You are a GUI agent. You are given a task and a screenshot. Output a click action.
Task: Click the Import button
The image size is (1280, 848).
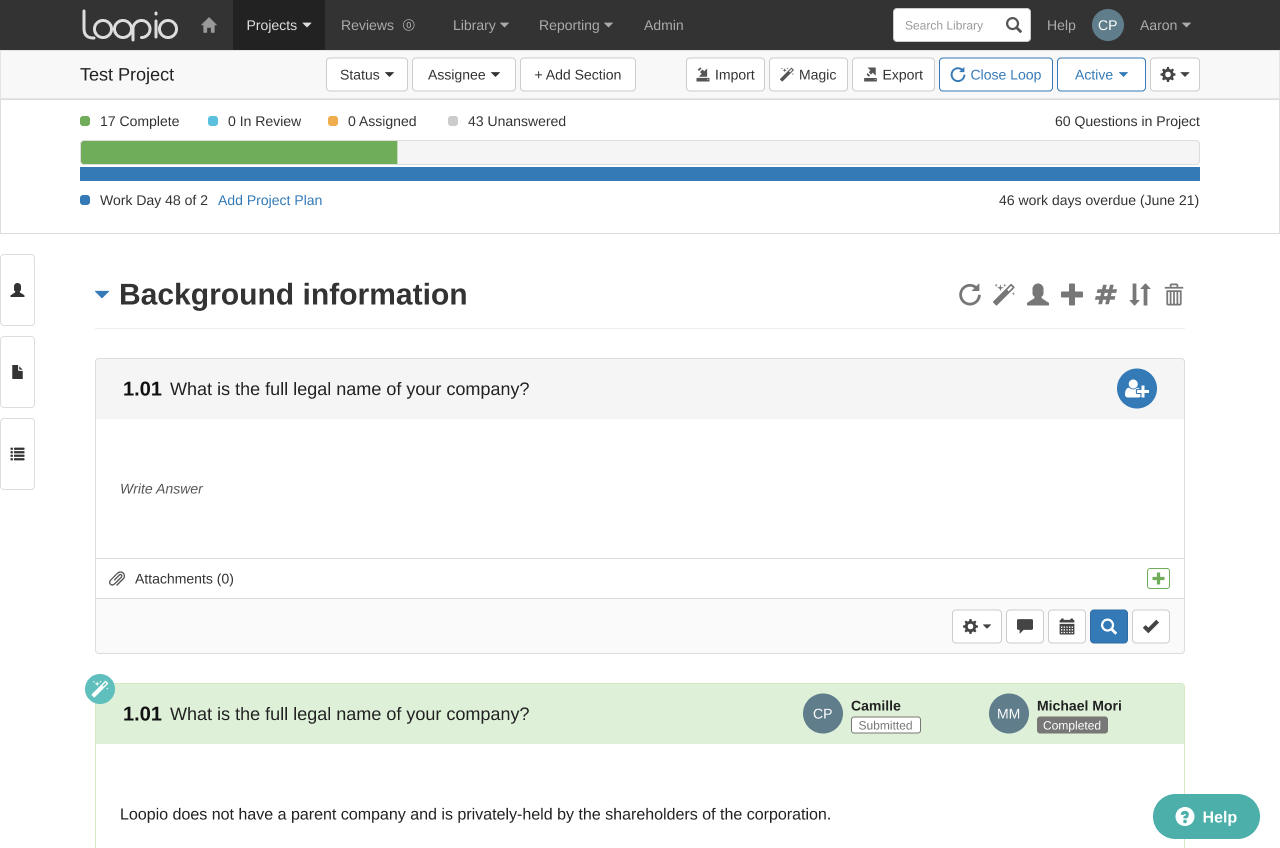point(726,74)
